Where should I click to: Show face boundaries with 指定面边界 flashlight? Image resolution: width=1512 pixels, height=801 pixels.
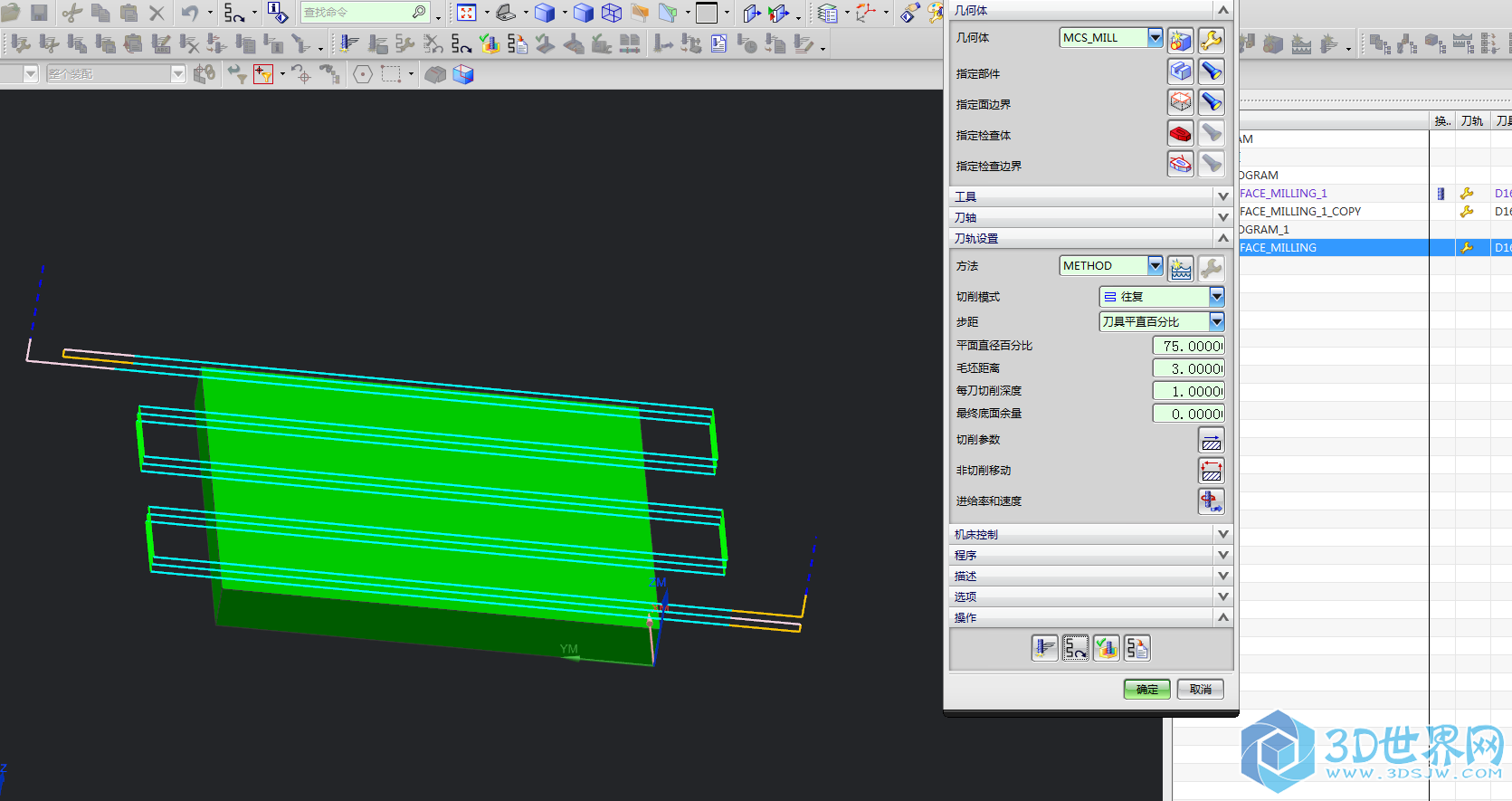1212,101
